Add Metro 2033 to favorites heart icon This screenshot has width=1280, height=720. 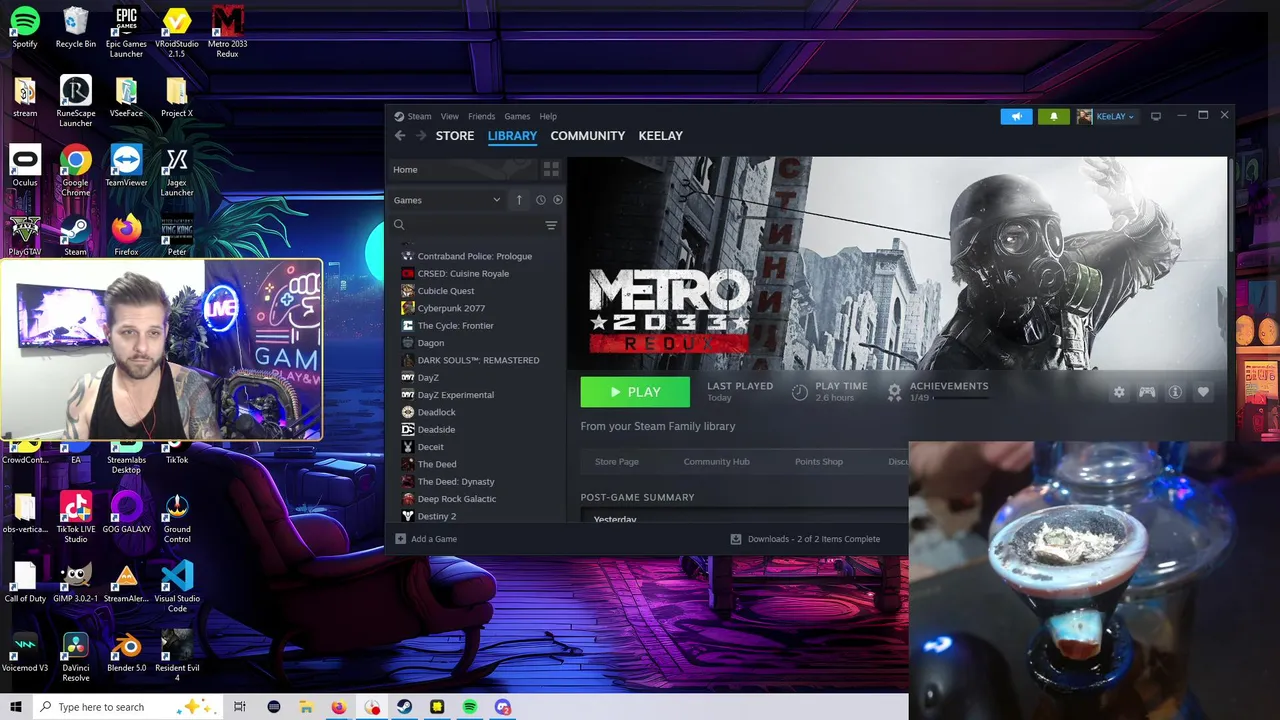(1203, 392)
